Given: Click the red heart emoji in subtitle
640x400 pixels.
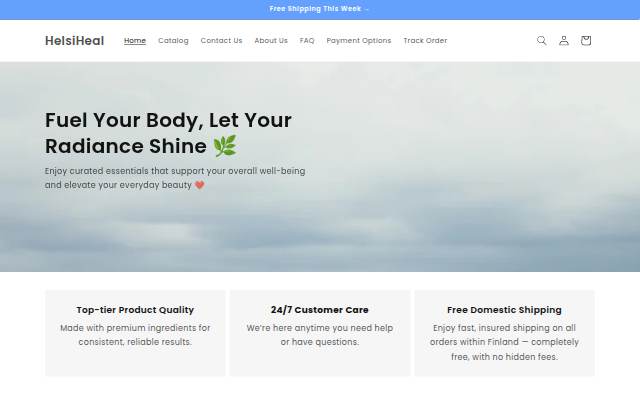Looking at the screenshot, I should click(199, 185).
